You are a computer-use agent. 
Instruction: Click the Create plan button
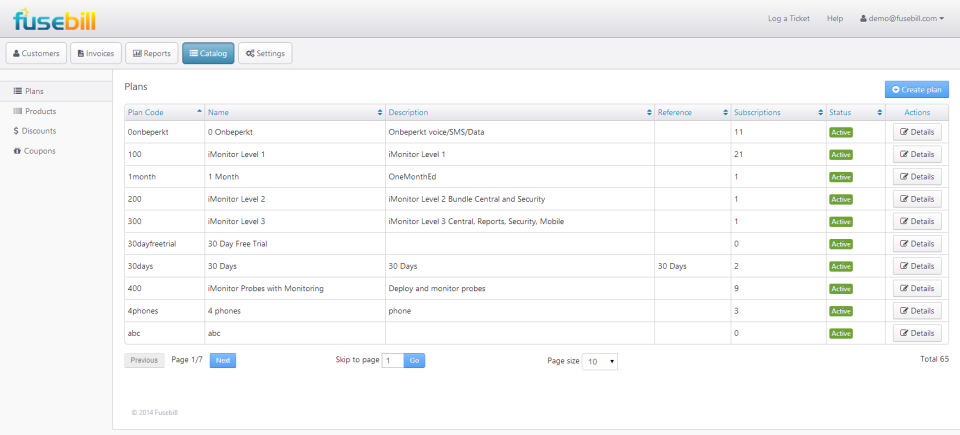pos(917,89)
